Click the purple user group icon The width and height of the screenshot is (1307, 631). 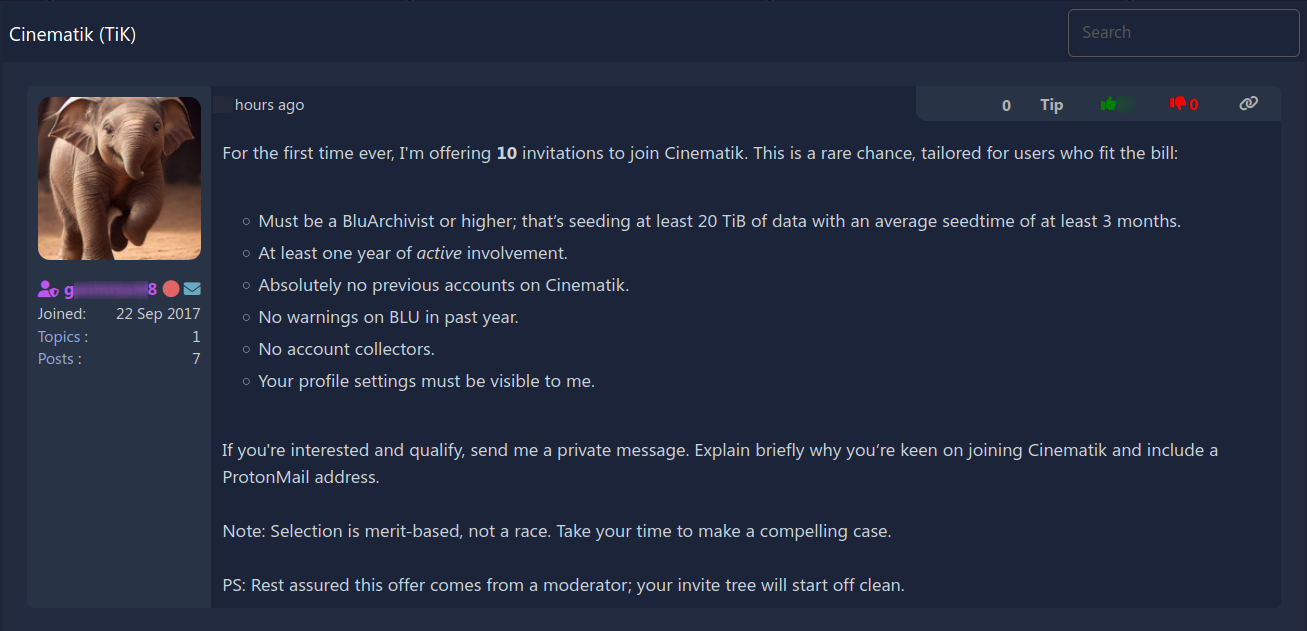(x=48, y=289)
